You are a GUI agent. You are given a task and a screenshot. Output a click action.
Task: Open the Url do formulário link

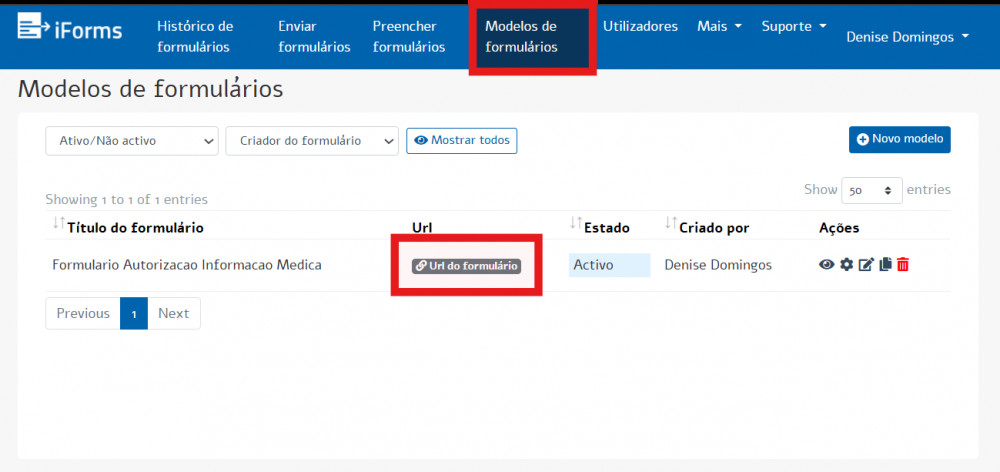click(466, 266)
